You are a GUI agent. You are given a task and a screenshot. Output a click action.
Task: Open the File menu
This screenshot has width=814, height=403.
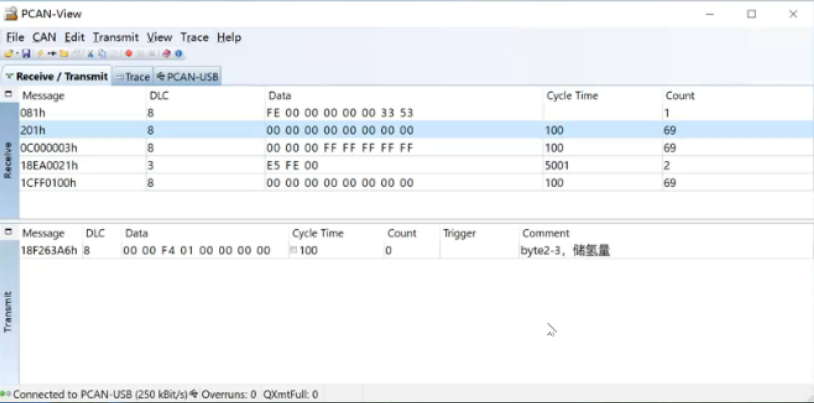[15, 37]
